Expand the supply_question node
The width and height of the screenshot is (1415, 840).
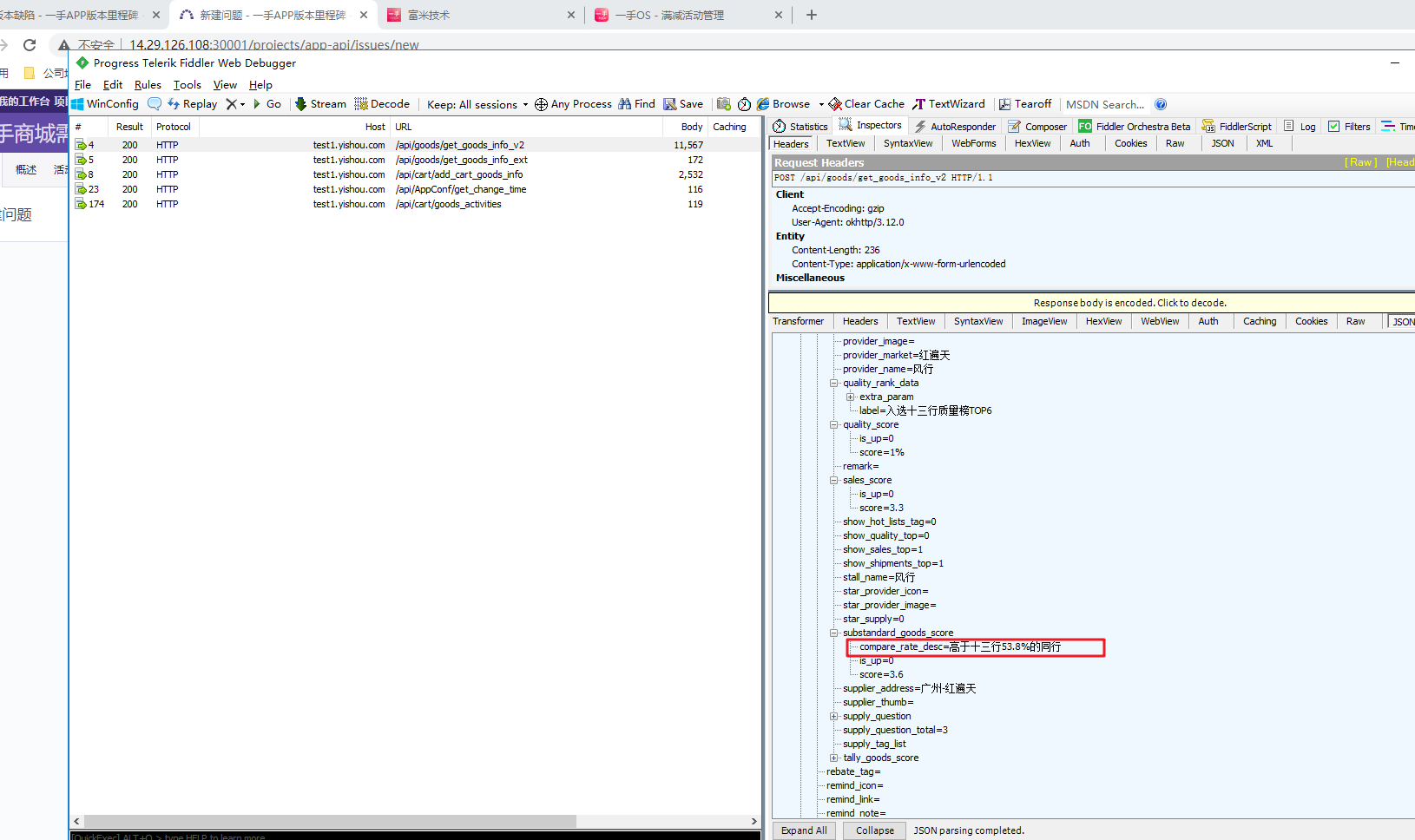pyautogui.click(x=834, y=716)
